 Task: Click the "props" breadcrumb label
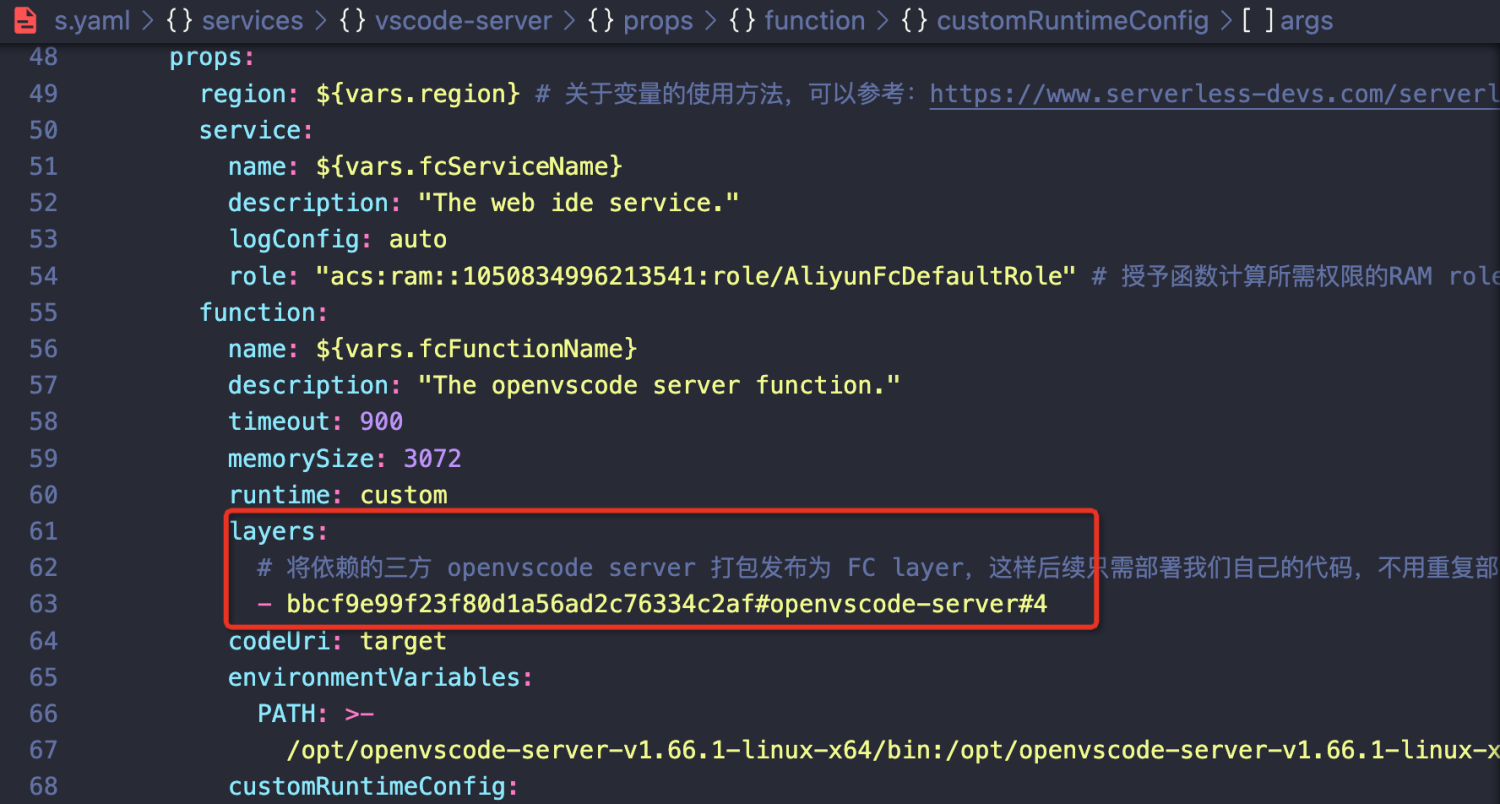tap(658, 21)
